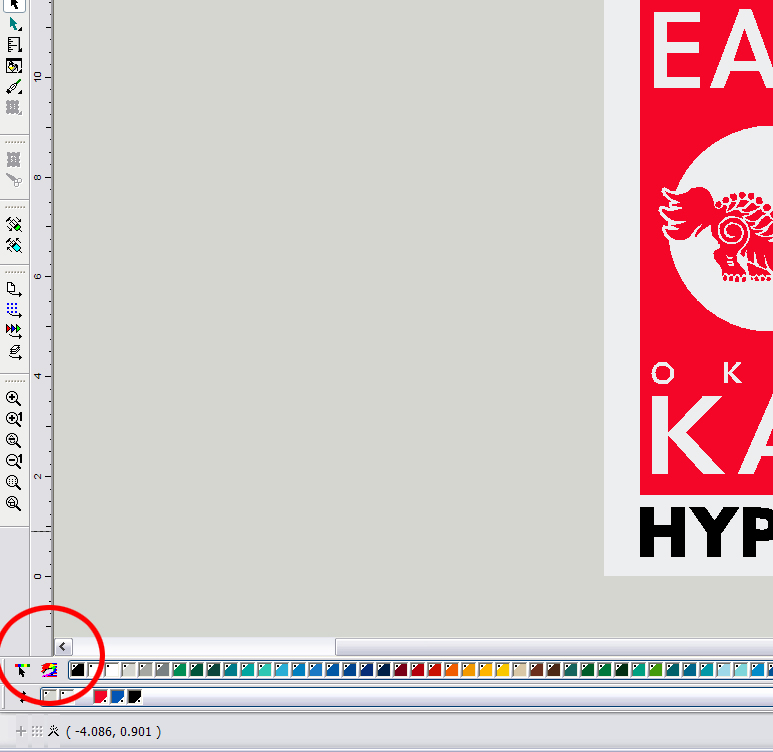Select the teal node-edit arrow tool
The width and height of the screenshot is (773, 752).
pos(14,24)
